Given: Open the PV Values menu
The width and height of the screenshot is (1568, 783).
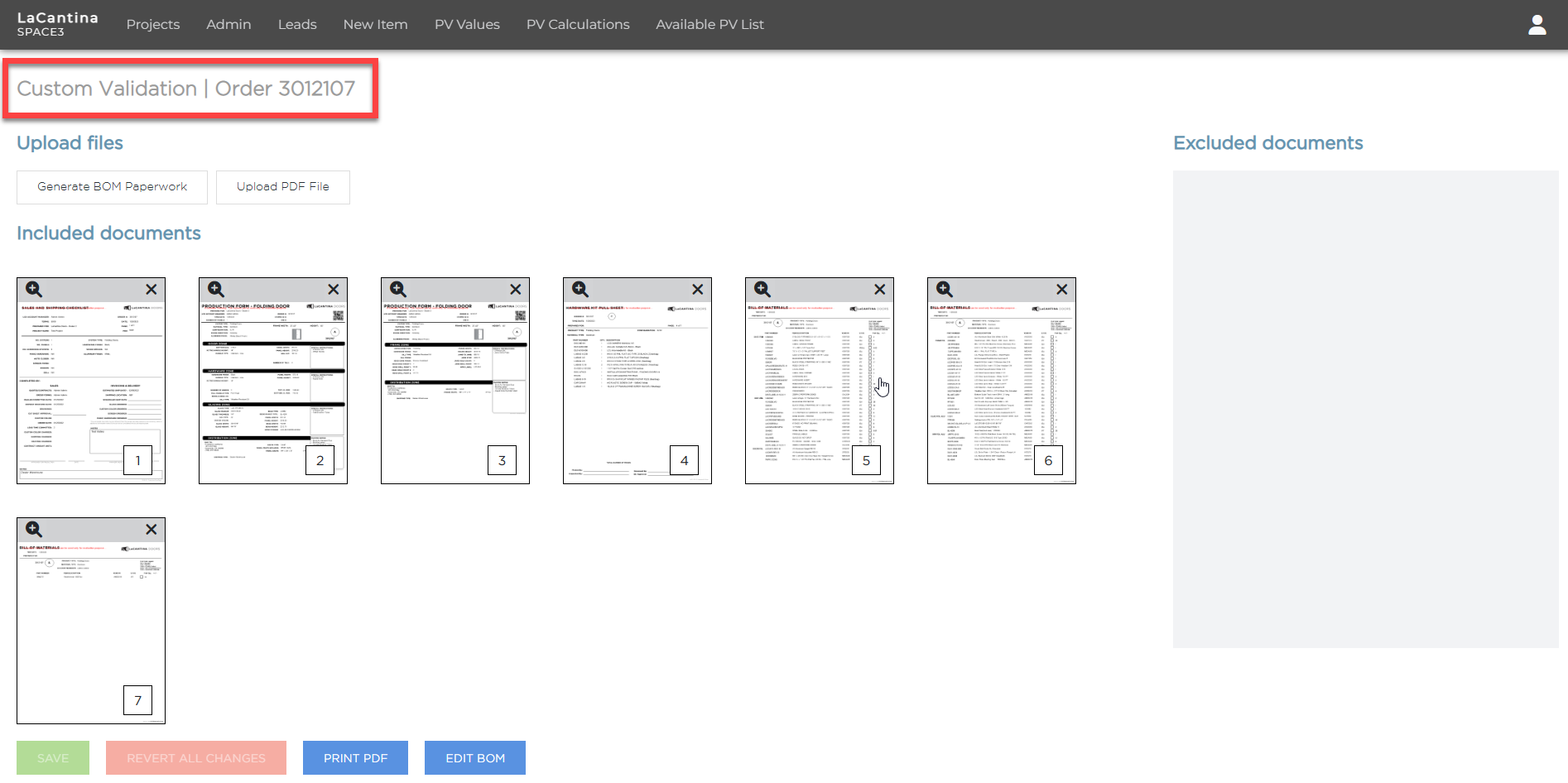Looking at the screenshot, I should pos(467,25).
